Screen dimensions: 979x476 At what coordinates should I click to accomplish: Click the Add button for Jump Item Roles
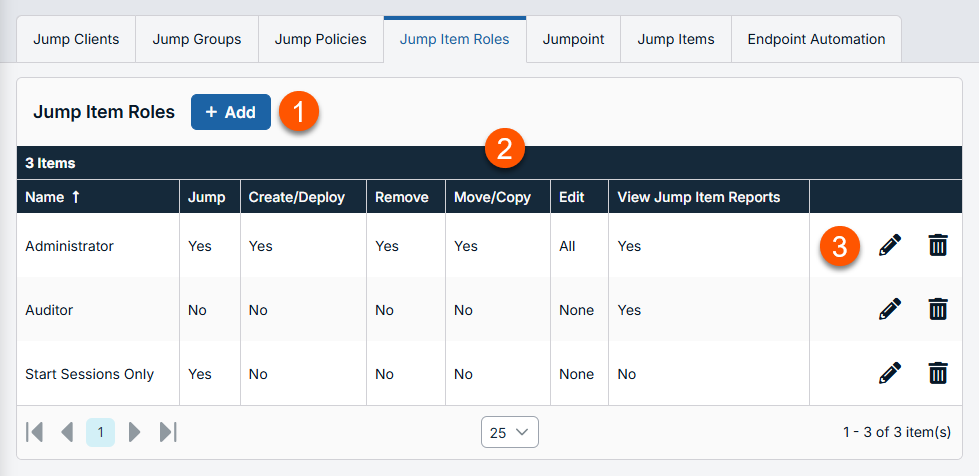(x=231, y=112)
